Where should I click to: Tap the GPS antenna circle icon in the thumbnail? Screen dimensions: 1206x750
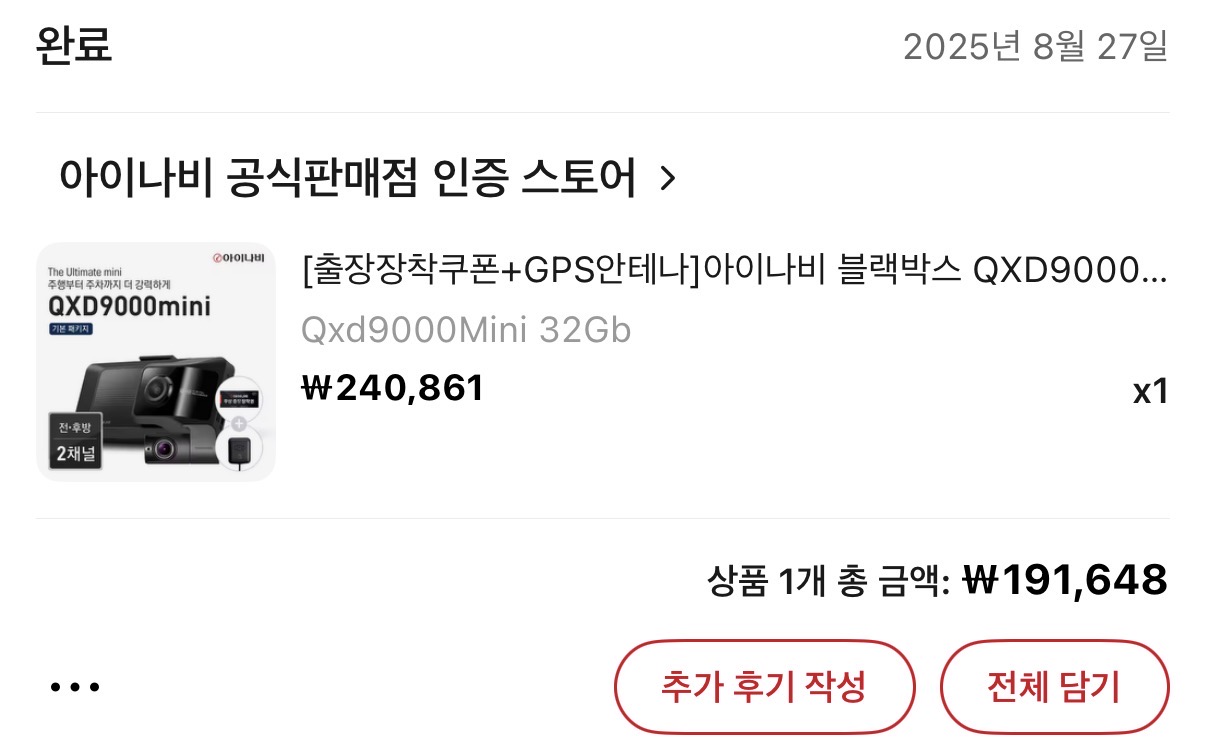pyautogui.click(x=240, y=449)
